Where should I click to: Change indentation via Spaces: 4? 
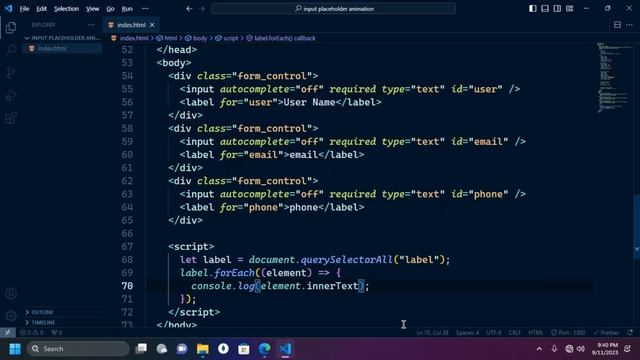click(x=467, y=333)
